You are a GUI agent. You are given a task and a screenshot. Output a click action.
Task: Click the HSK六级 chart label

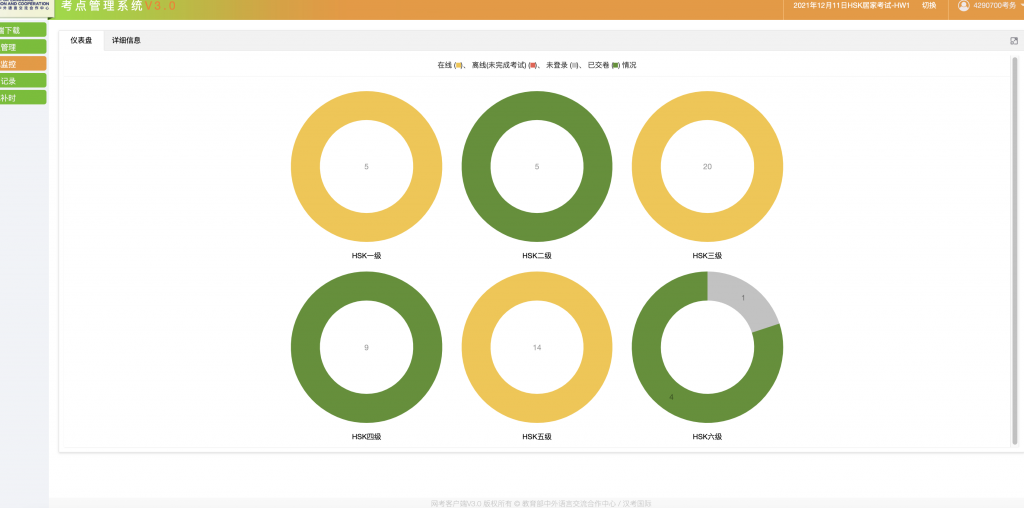tap(707, 437)
